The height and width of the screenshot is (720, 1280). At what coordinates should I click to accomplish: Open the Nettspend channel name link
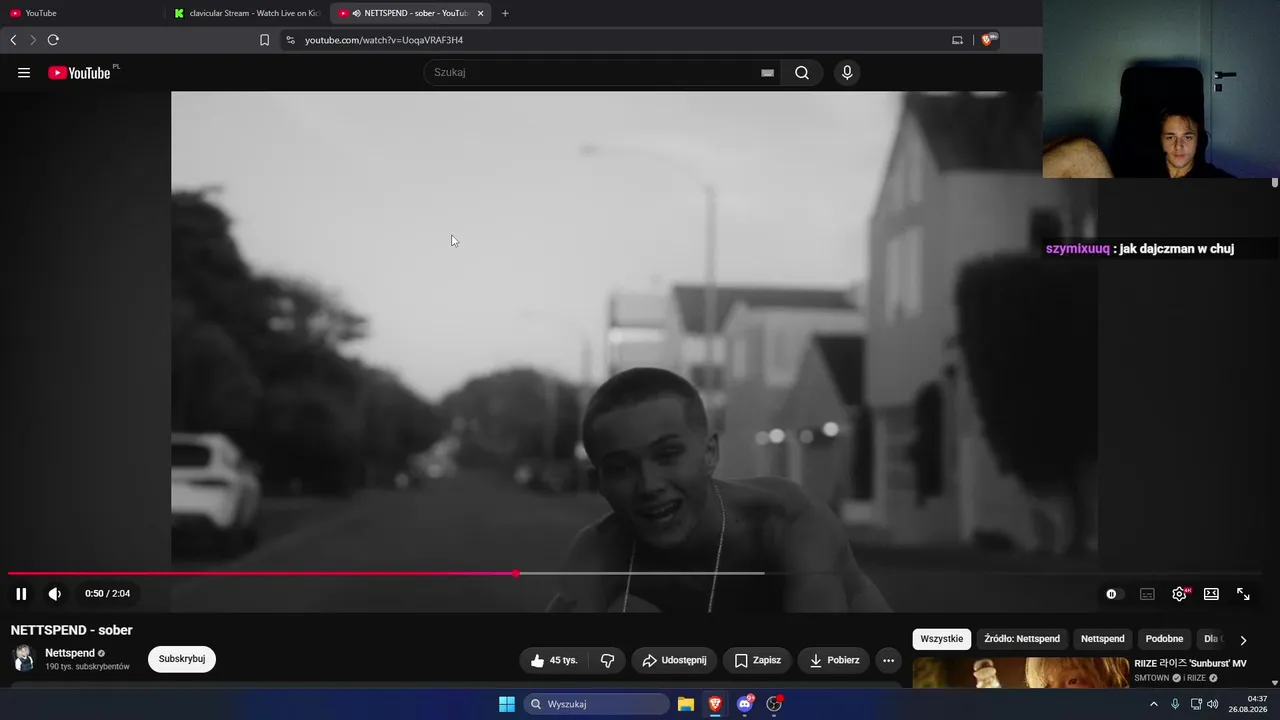(x=70, y=653)
